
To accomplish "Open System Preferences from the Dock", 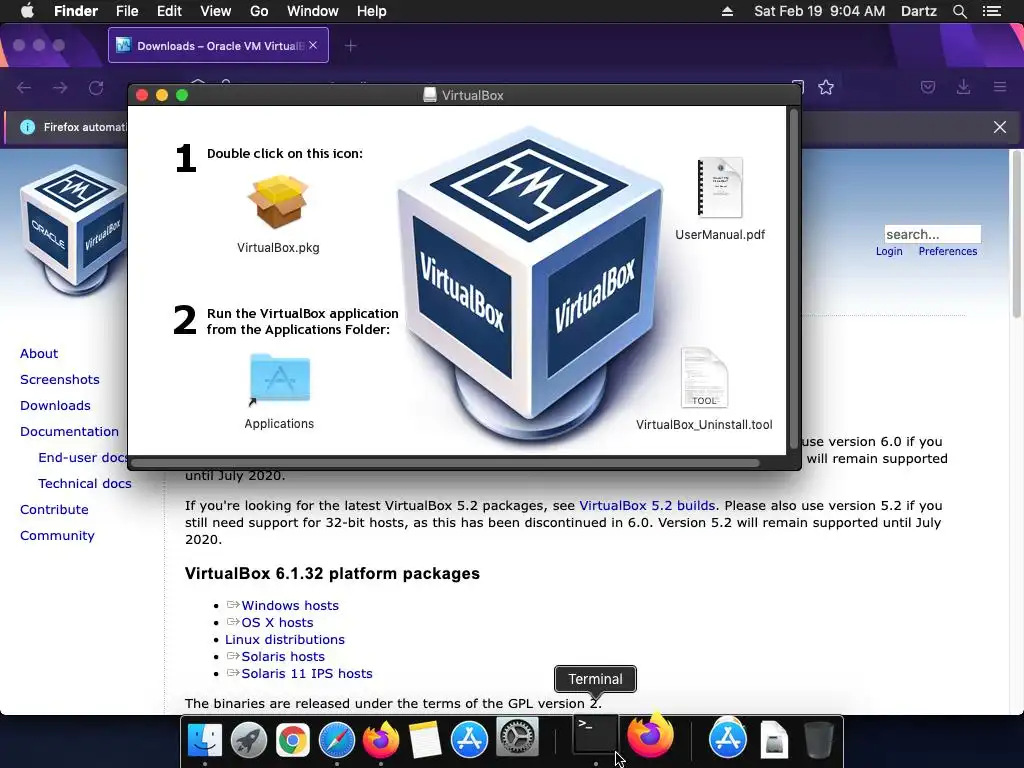I will coord(517,738).
